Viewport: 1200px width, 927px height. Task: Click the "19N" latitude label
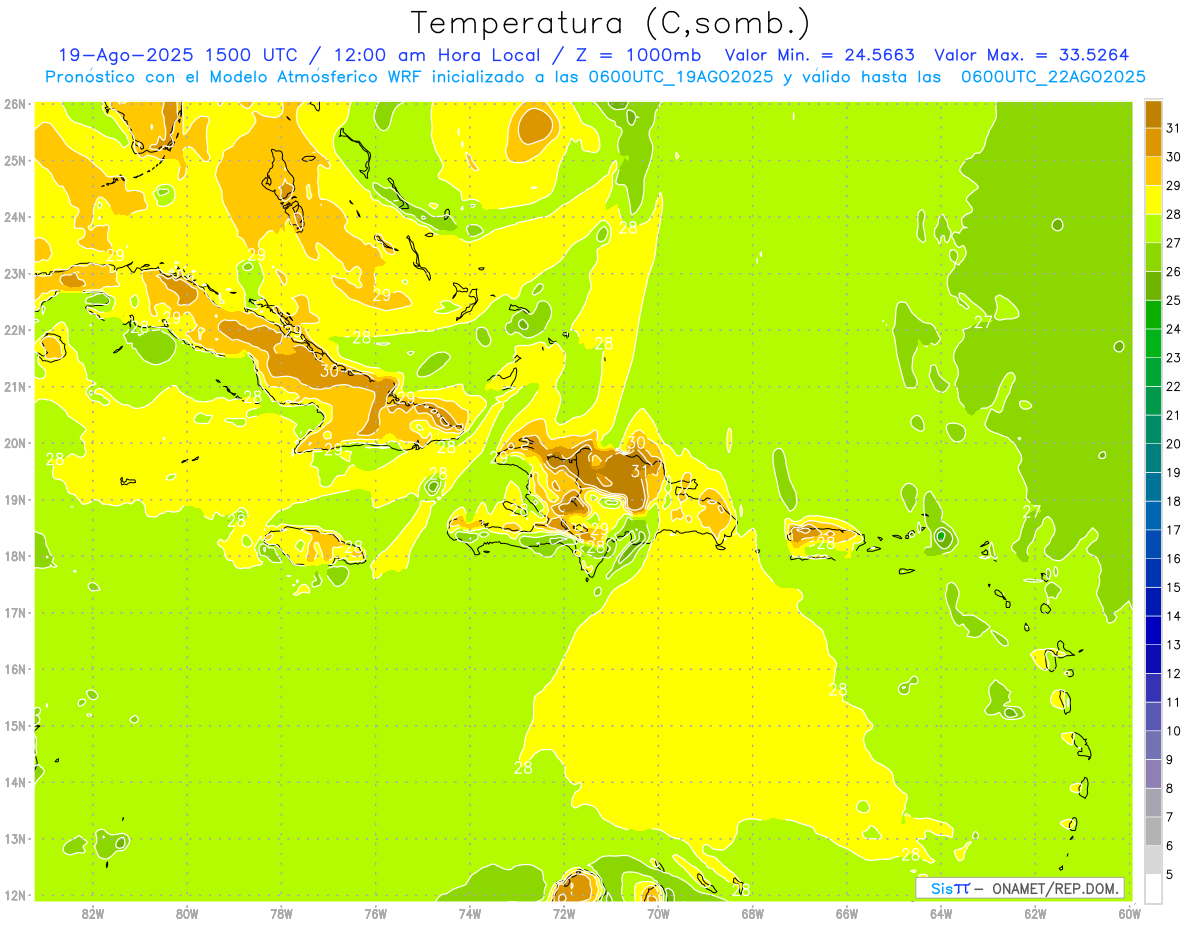coord(15,499)
